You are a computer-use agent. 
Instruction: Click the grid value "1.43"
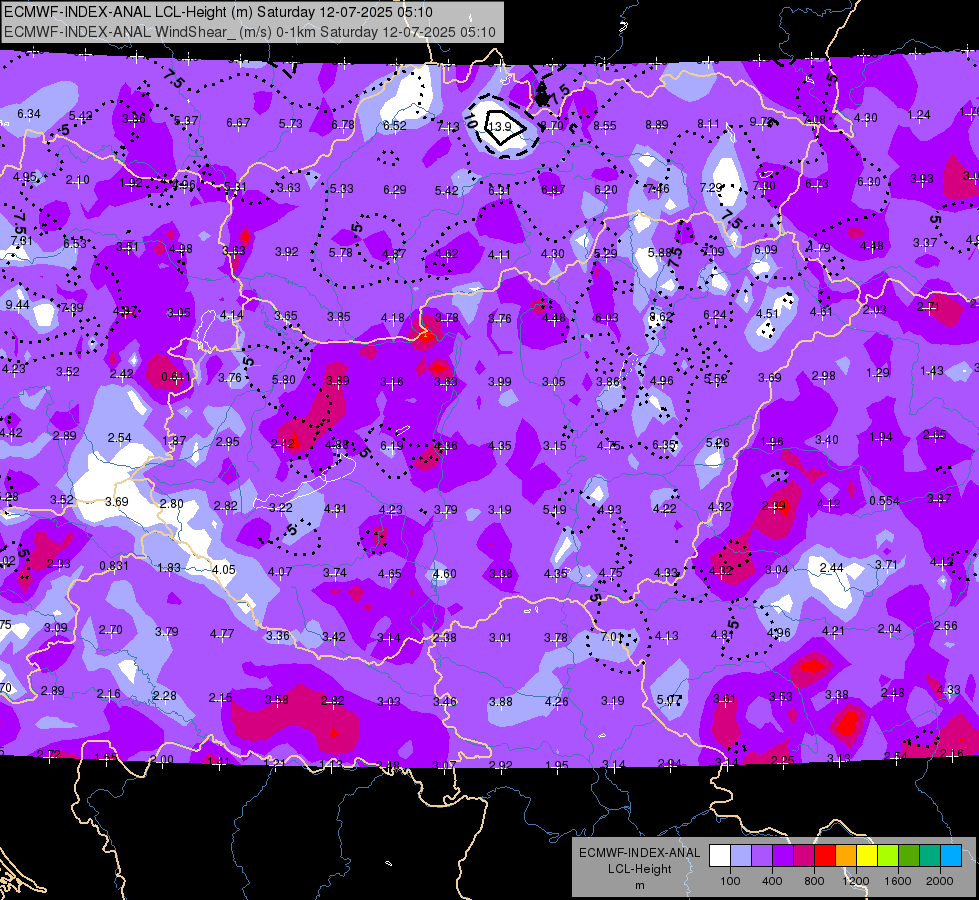tap(932, 371)
